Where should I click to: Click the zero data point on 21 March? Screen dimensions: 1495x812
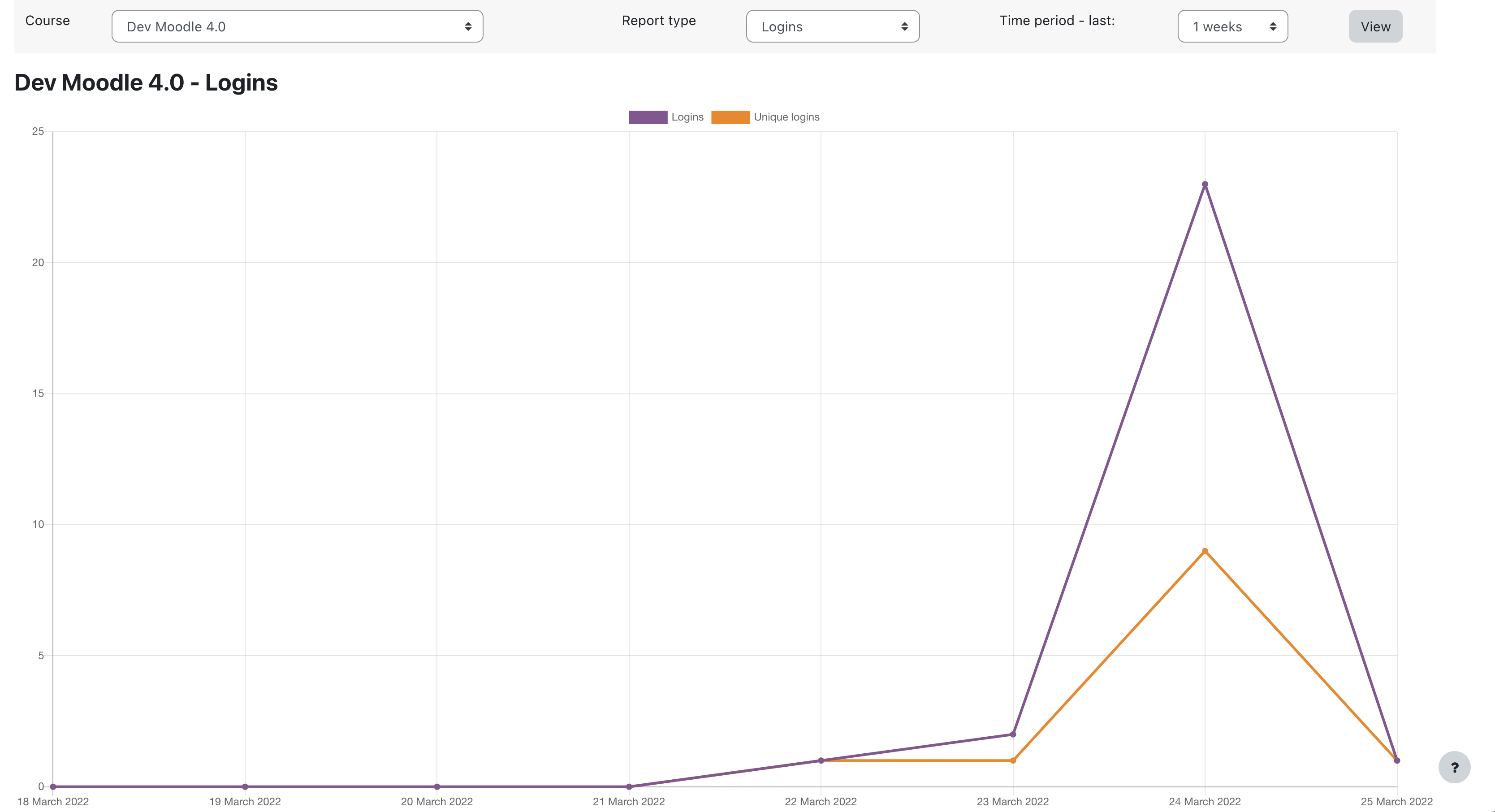click(629, 787)
